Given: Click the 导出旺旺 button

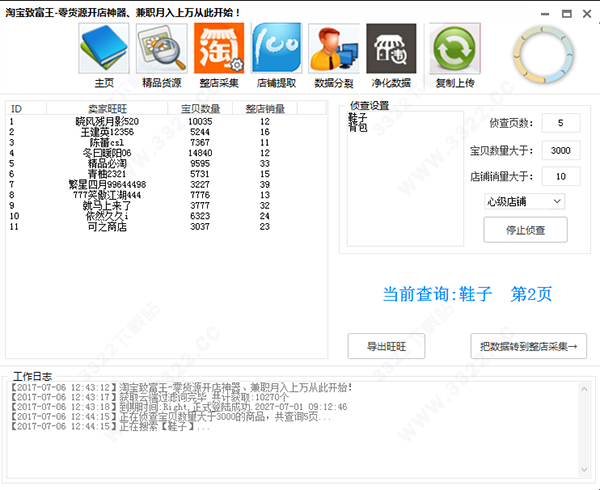Looking at the screenshot, I should coord(386,346).
